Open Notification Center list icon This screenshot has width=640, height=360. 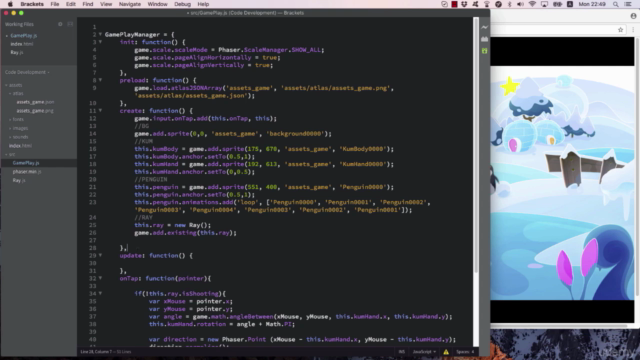[628, 4]
